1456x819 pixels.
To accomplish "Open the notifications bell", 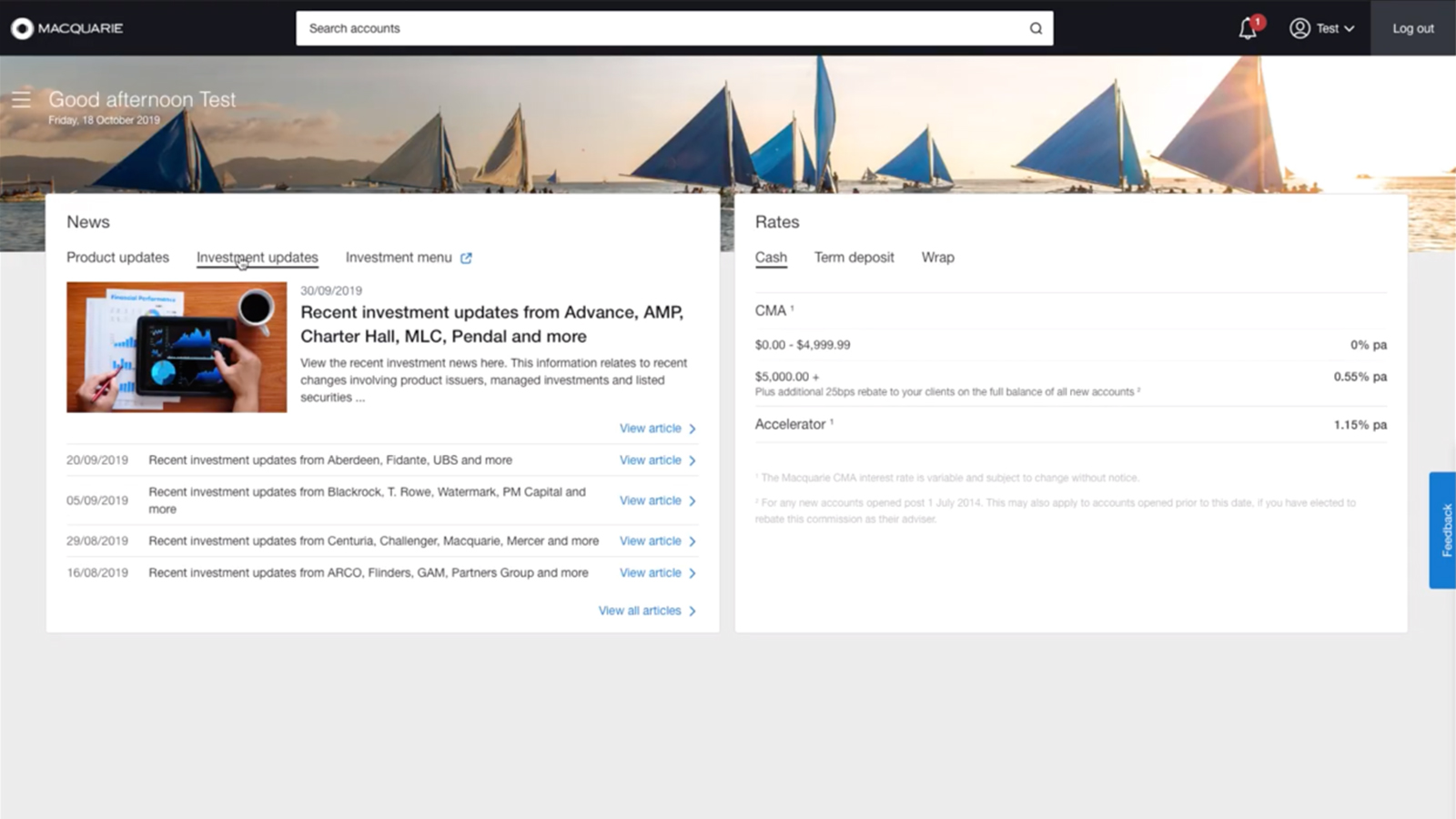I will tap(1249, 28).
